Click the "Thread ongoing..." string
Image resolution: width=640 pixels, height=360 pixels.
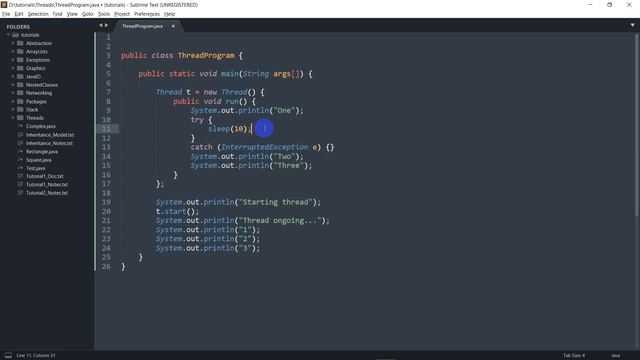pos(281,220)
